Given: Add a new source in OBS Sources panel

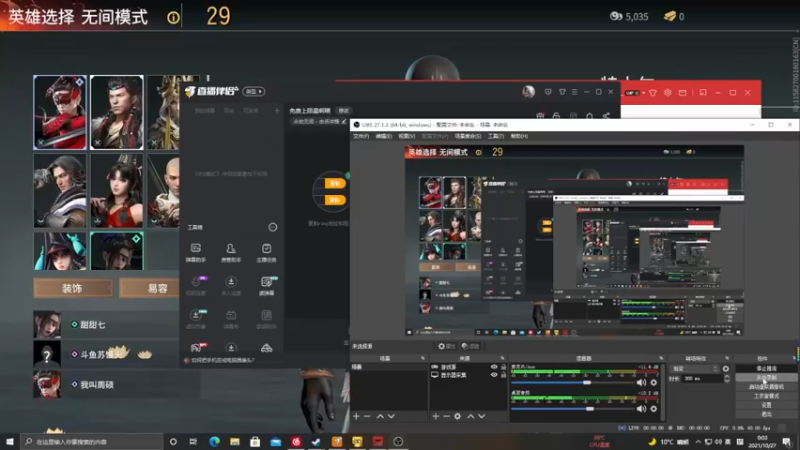Looking at the screenshot, I should [x=436, y=416].
